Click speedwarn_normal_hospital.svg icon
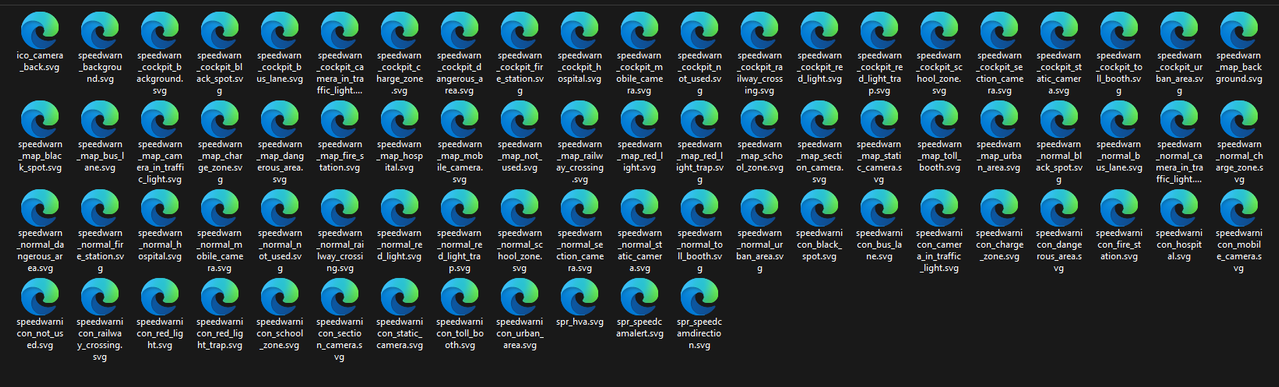This screenshot has height=387, width=1279. click(160, 208)
